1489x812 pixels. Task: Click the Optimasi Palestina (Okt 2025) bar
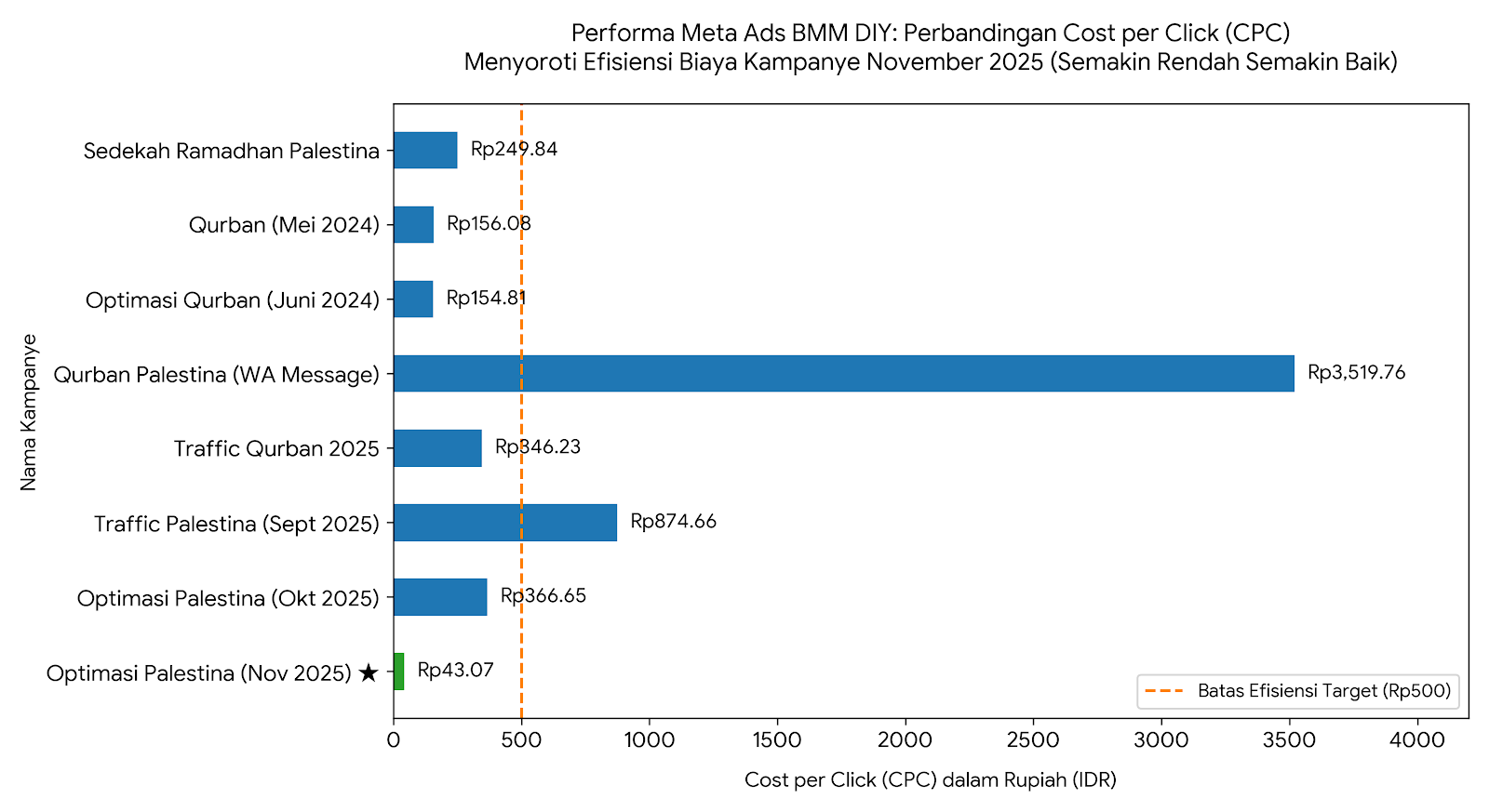click(x=440, y=596)
